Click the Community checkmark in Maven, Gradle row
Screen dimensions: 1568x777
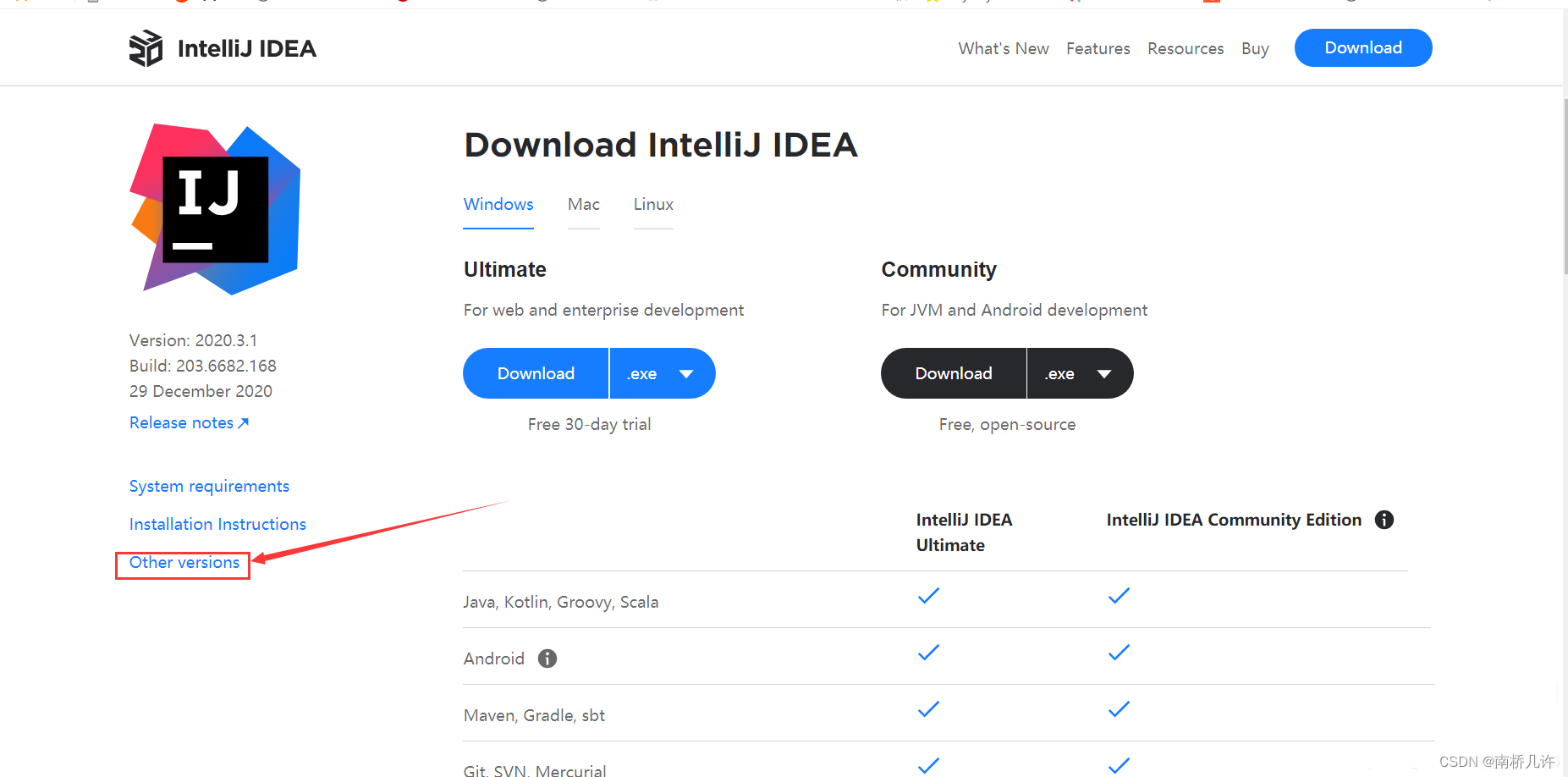pos(1119,709)
